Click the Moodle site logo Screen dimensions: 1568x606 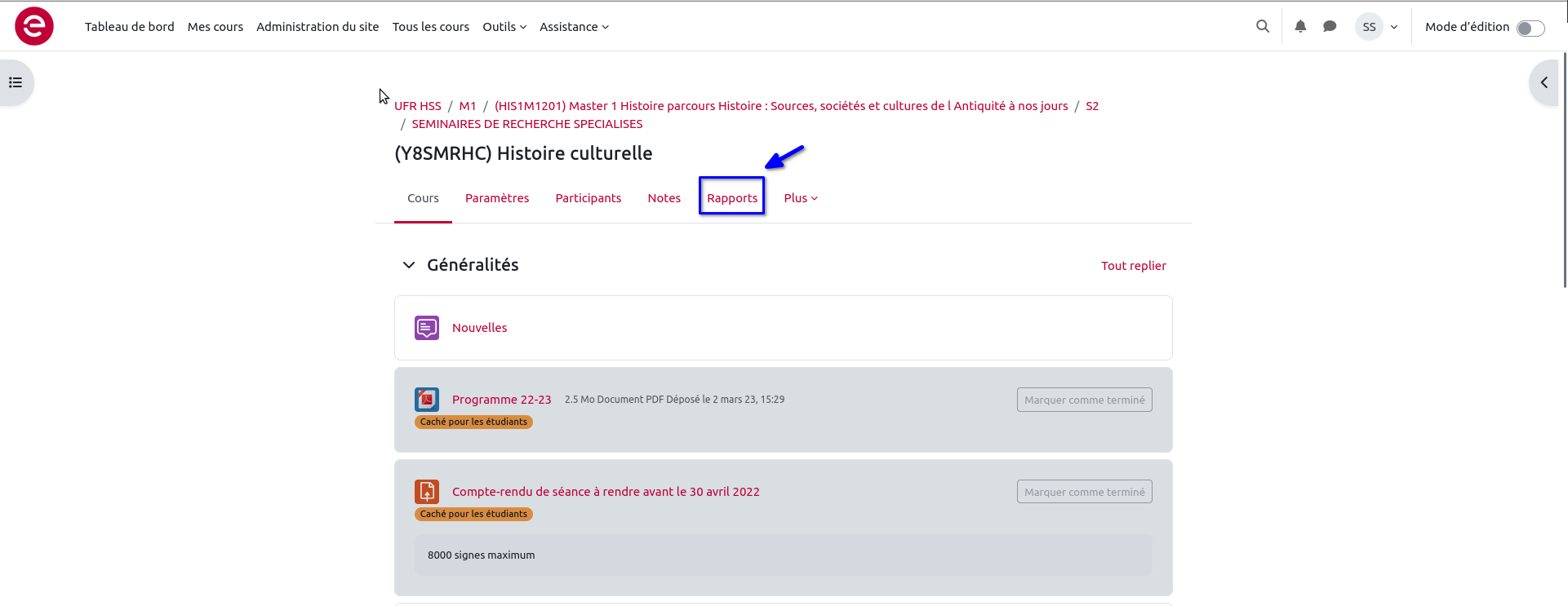pyautogui.click(x=34, y=26)
